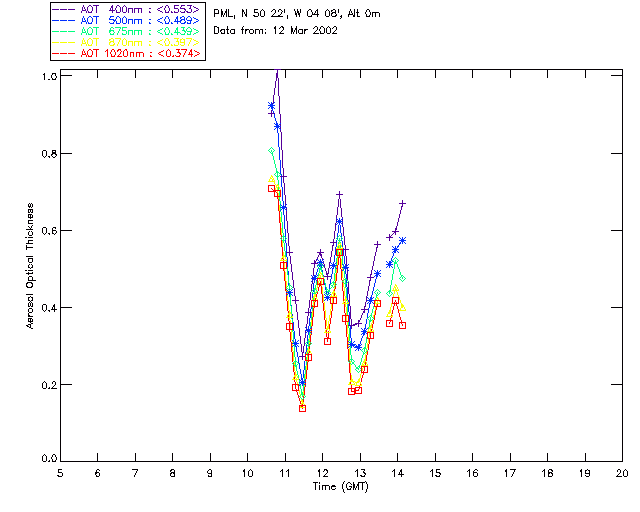640x512 pixels.
Task: Click the lowest red square marker near 11.5
Action: [x=302, y=408]
